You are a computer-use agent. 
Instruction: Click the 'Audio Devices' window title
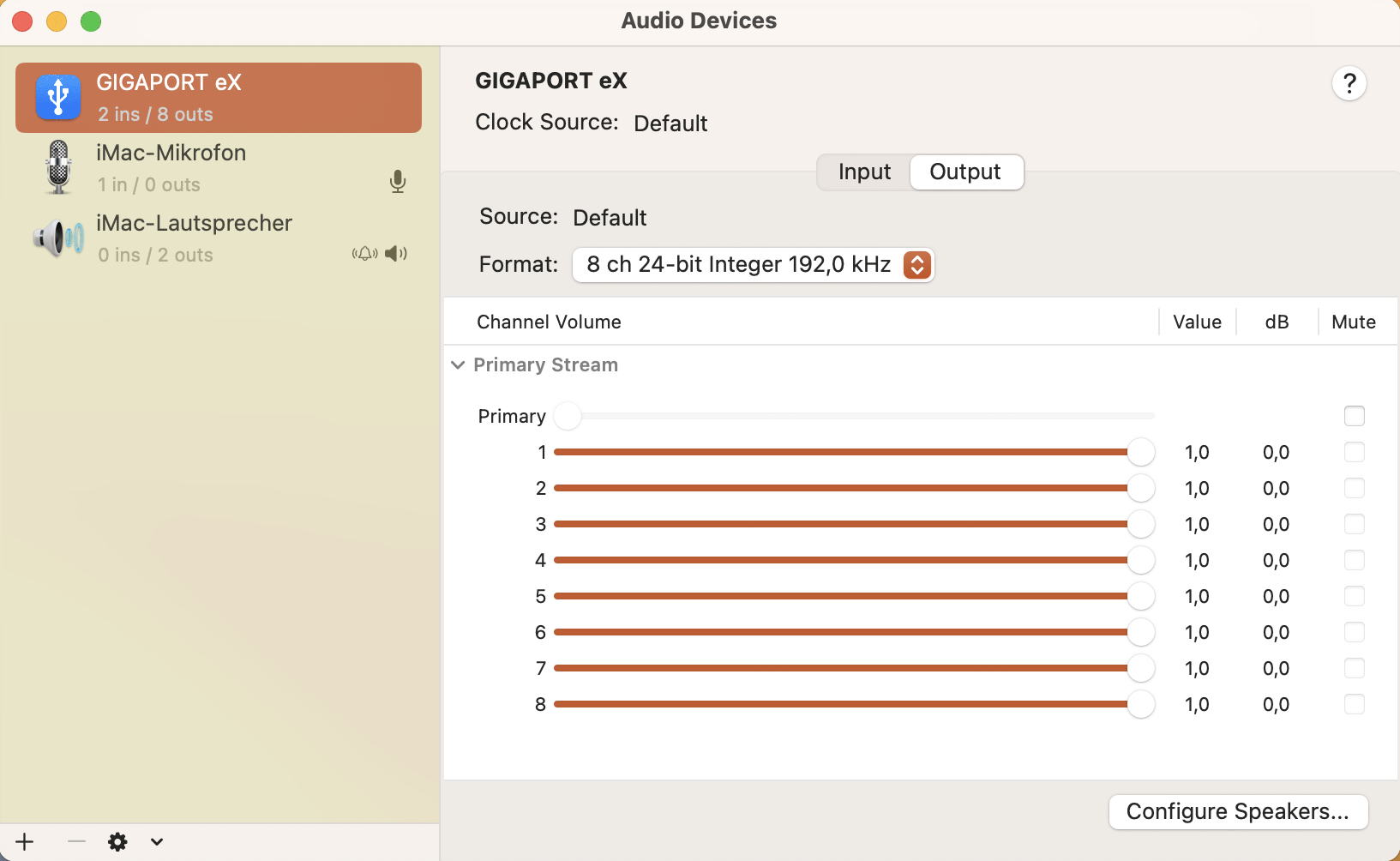click(699, 21)
